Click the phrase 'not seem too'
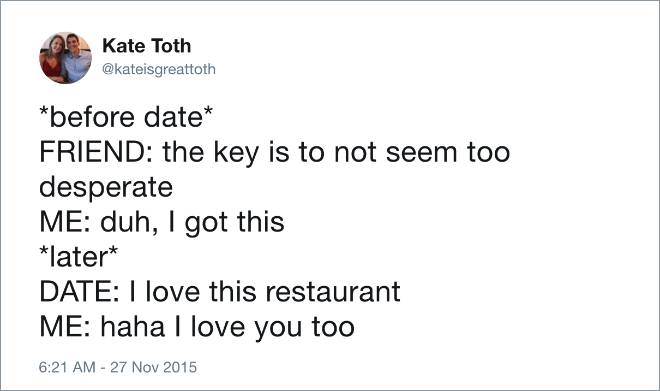Viewport: 660px width, 391px height. 422,152
